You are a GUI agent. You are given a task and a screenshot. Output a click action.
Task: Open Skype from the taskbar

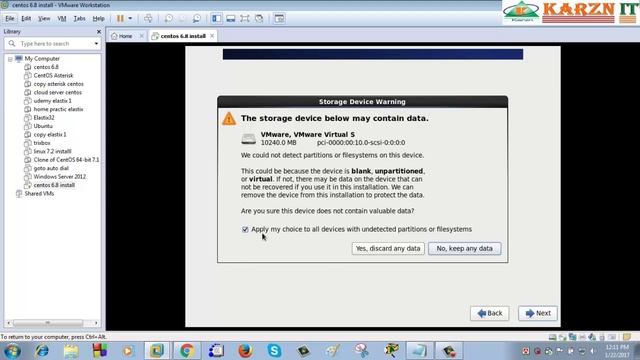(274, 351)
